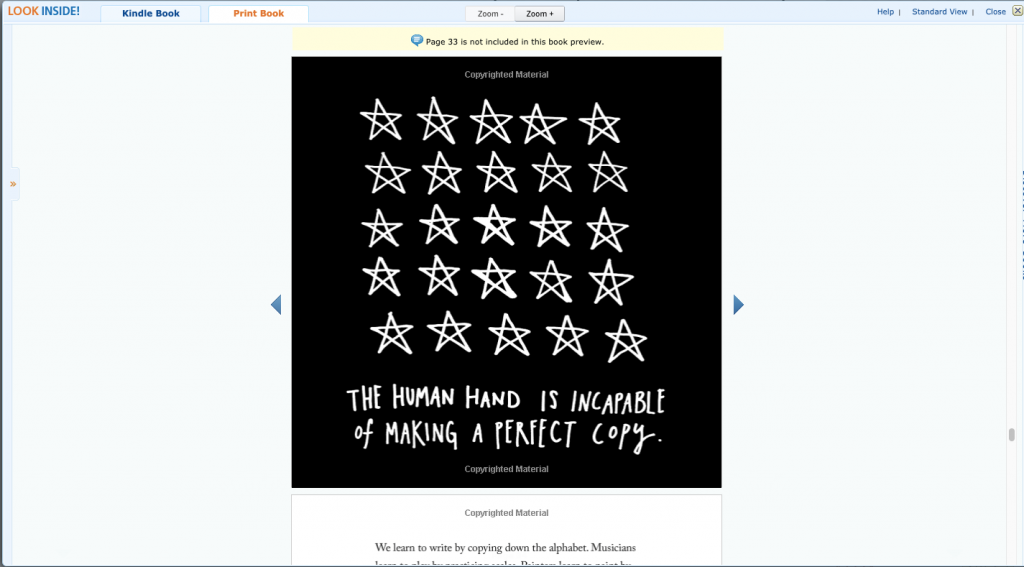Expand the left sidebar panel
The width and height of the screenshot is (1024, 567).
click(x=13, y=184)
